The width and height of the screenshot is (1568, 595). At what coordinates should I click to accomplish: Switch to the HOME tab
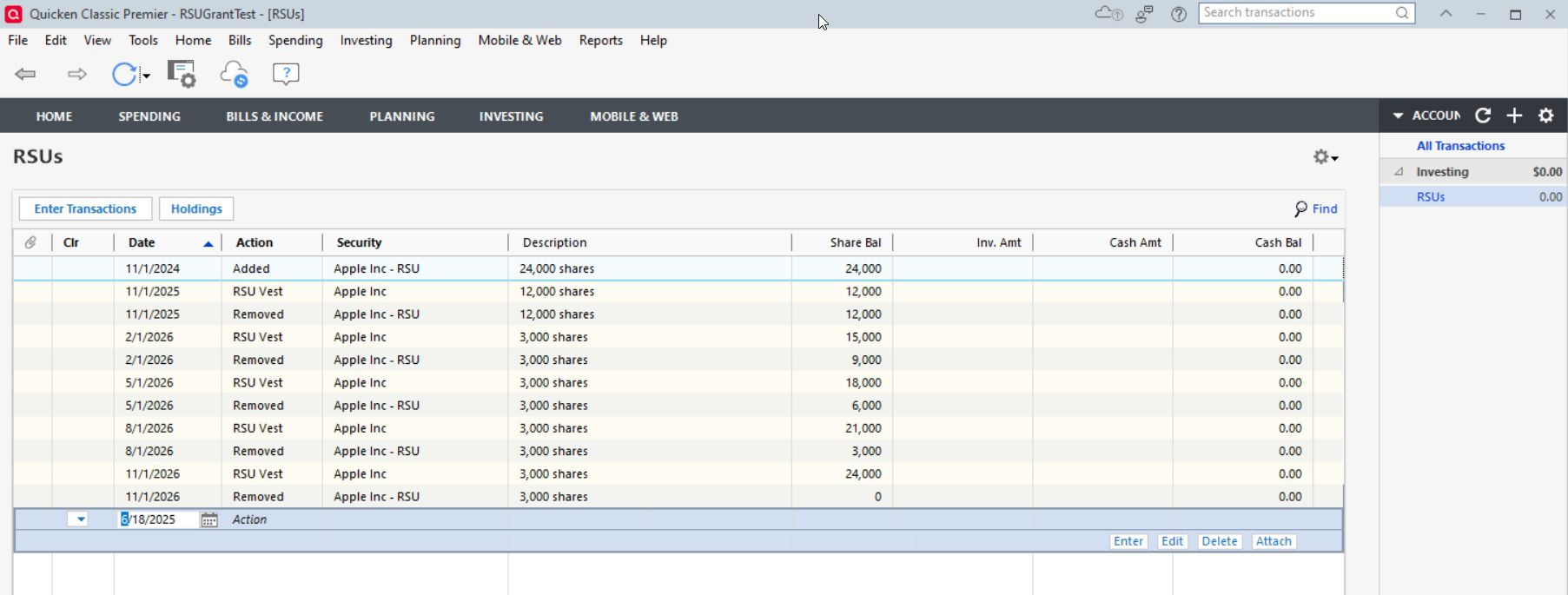coord(54,116)
